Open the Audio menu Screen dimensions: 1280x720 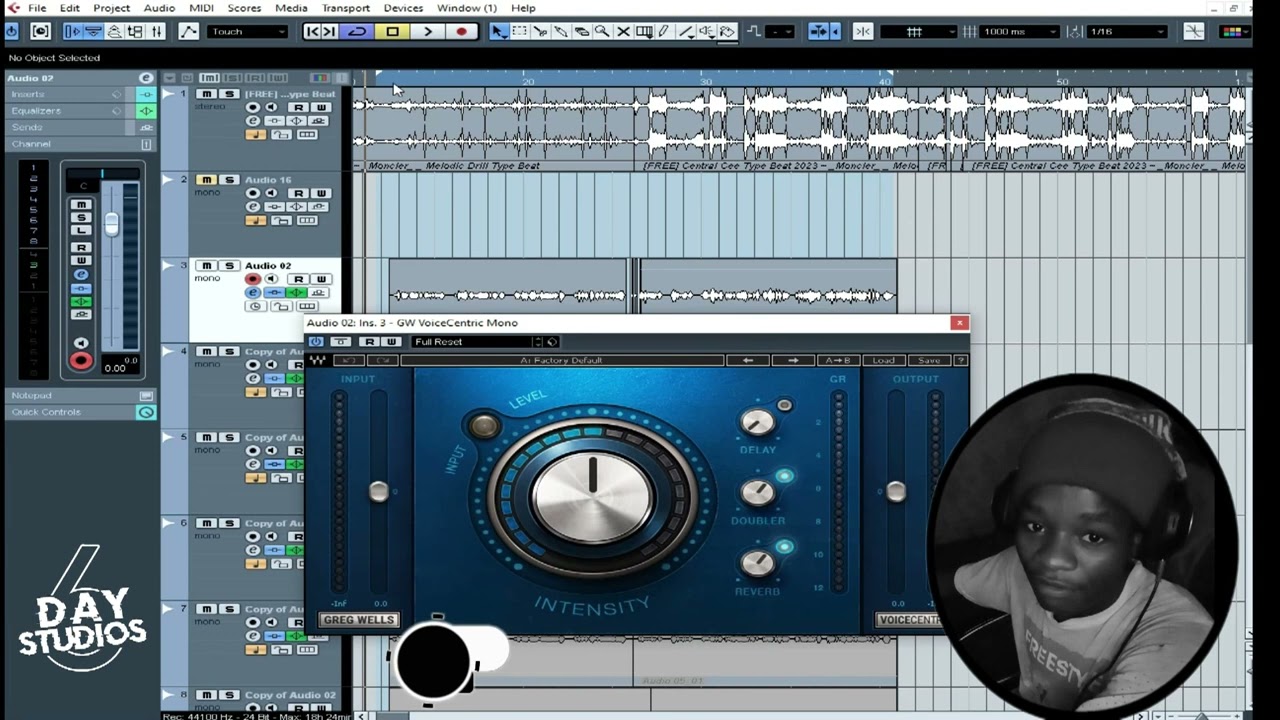coord(159,8)
